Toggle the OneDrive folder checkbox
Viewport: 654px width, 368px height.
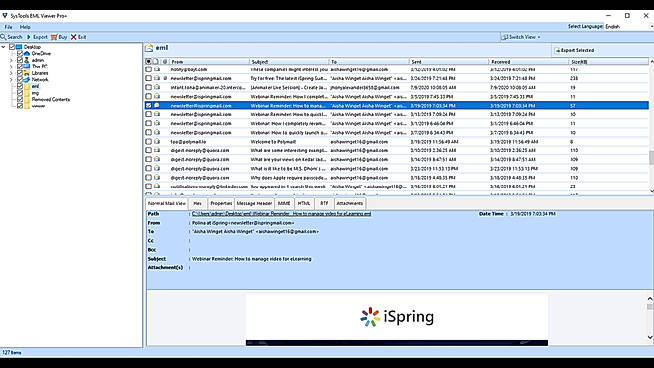(x=20, y=53)
